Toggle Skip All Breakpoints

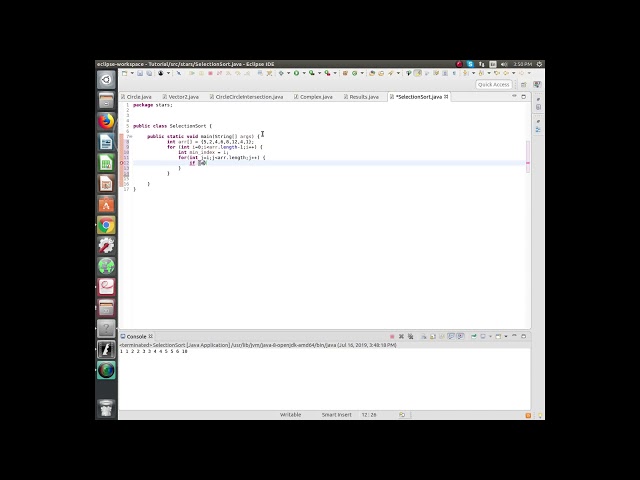pos(178,73)
